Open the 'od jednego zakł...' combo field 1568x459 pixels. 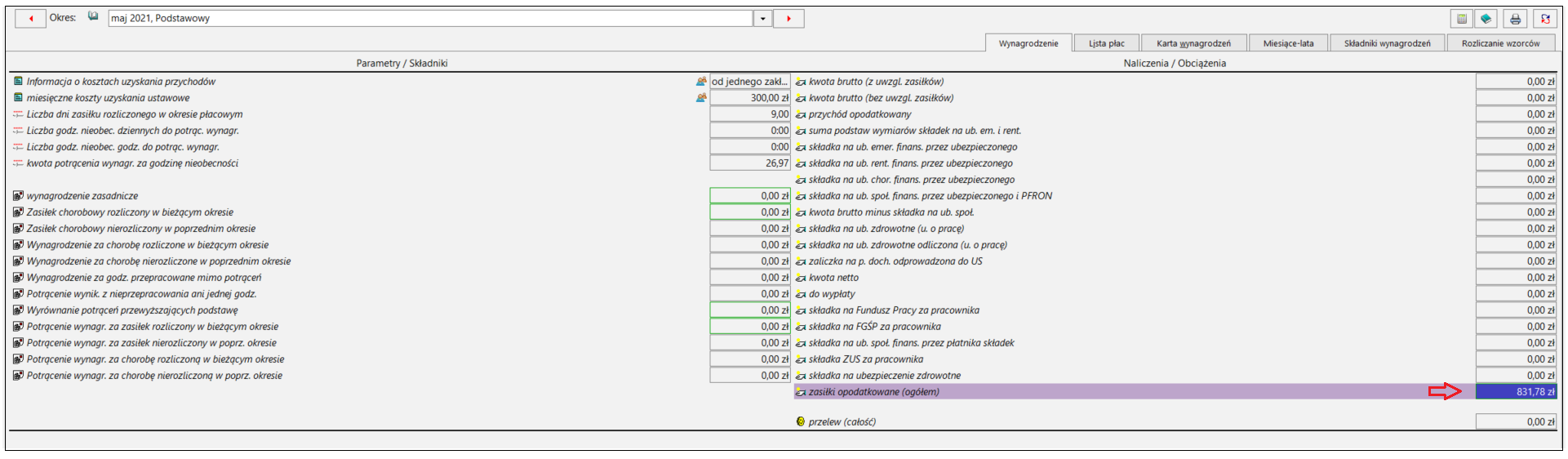749,82
